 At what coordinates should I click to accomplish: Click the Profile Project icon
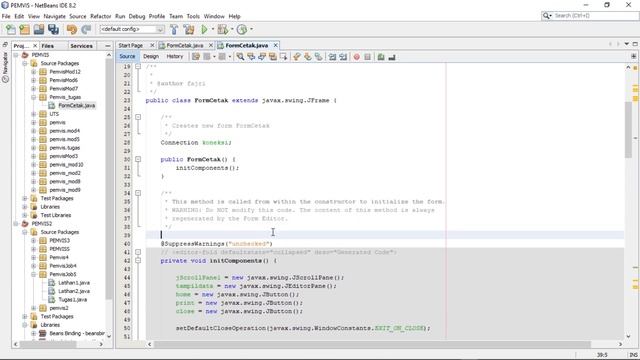coord(242,29)
